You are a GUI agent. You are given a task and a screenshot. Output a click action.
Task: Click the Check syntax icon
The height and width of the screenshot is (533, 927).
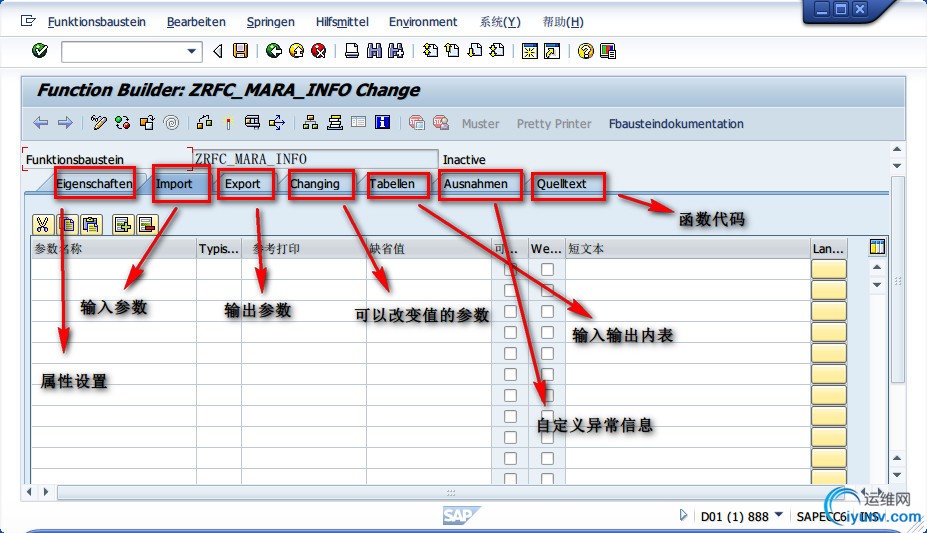pyautogui.click(x=205, y=122)
